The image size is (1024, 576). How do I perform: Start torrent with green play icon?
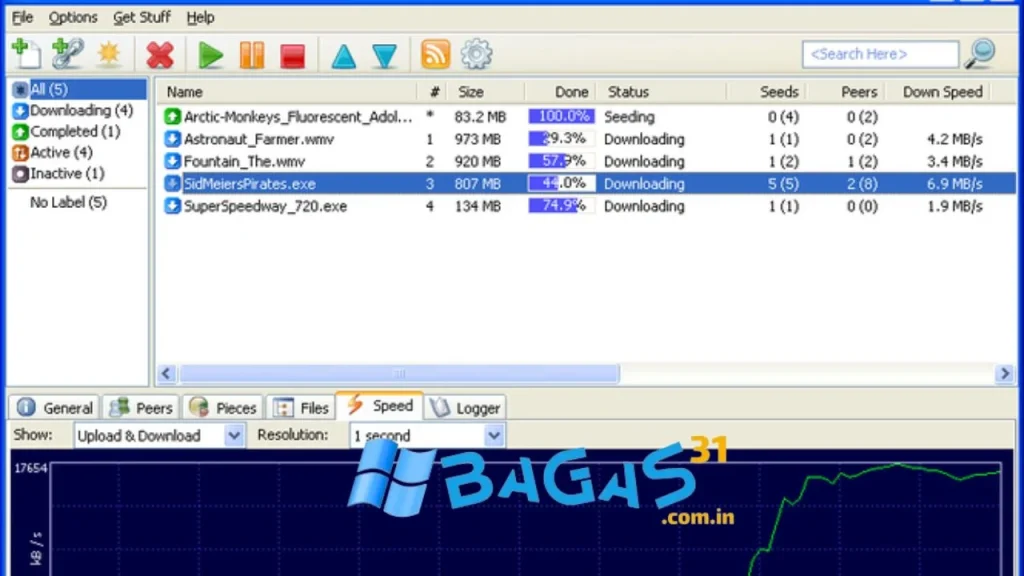coord(210,55)
